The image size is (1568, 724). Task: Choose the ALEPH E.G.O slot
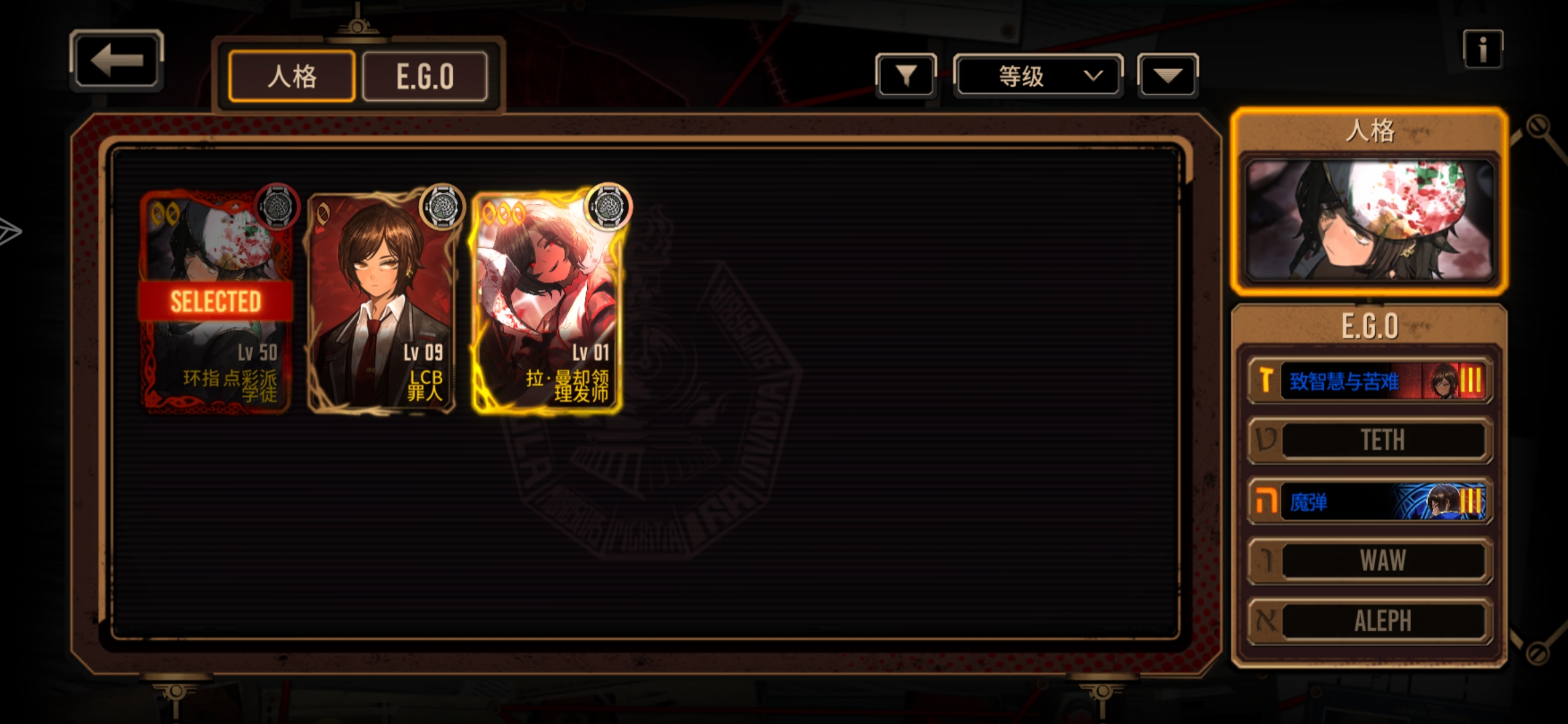pos(1370,621)
